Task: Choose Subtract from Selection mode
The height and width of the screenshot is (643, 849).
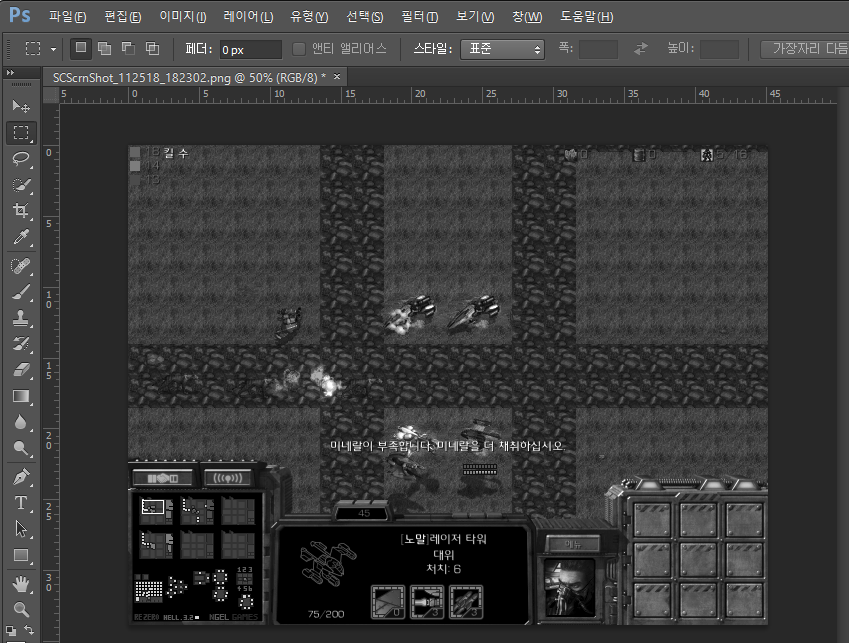Action: point(128,49)
